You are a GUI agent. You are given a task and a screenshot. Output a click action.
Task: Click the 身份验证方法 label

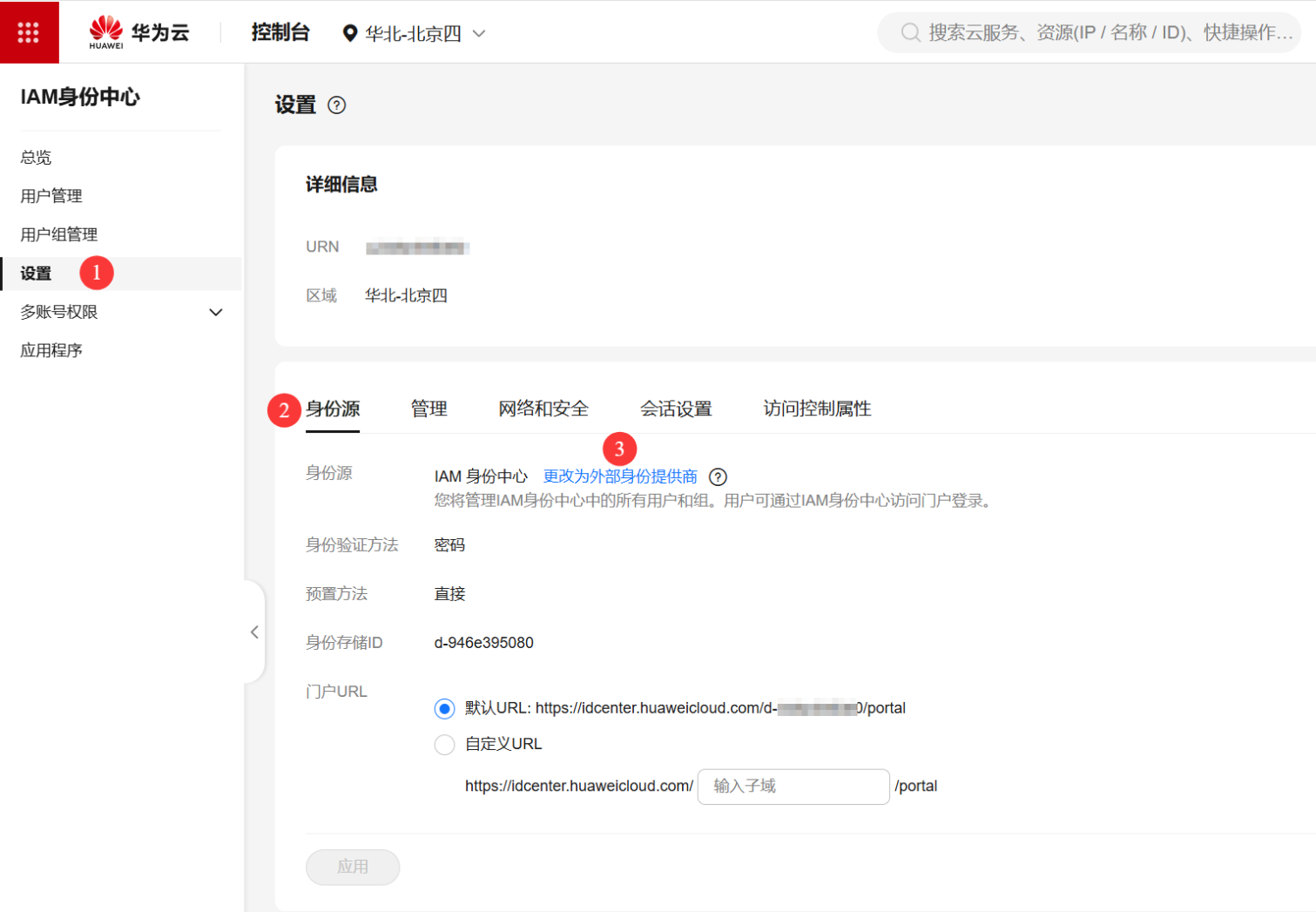pyautogui.click(x=352, y=545)
